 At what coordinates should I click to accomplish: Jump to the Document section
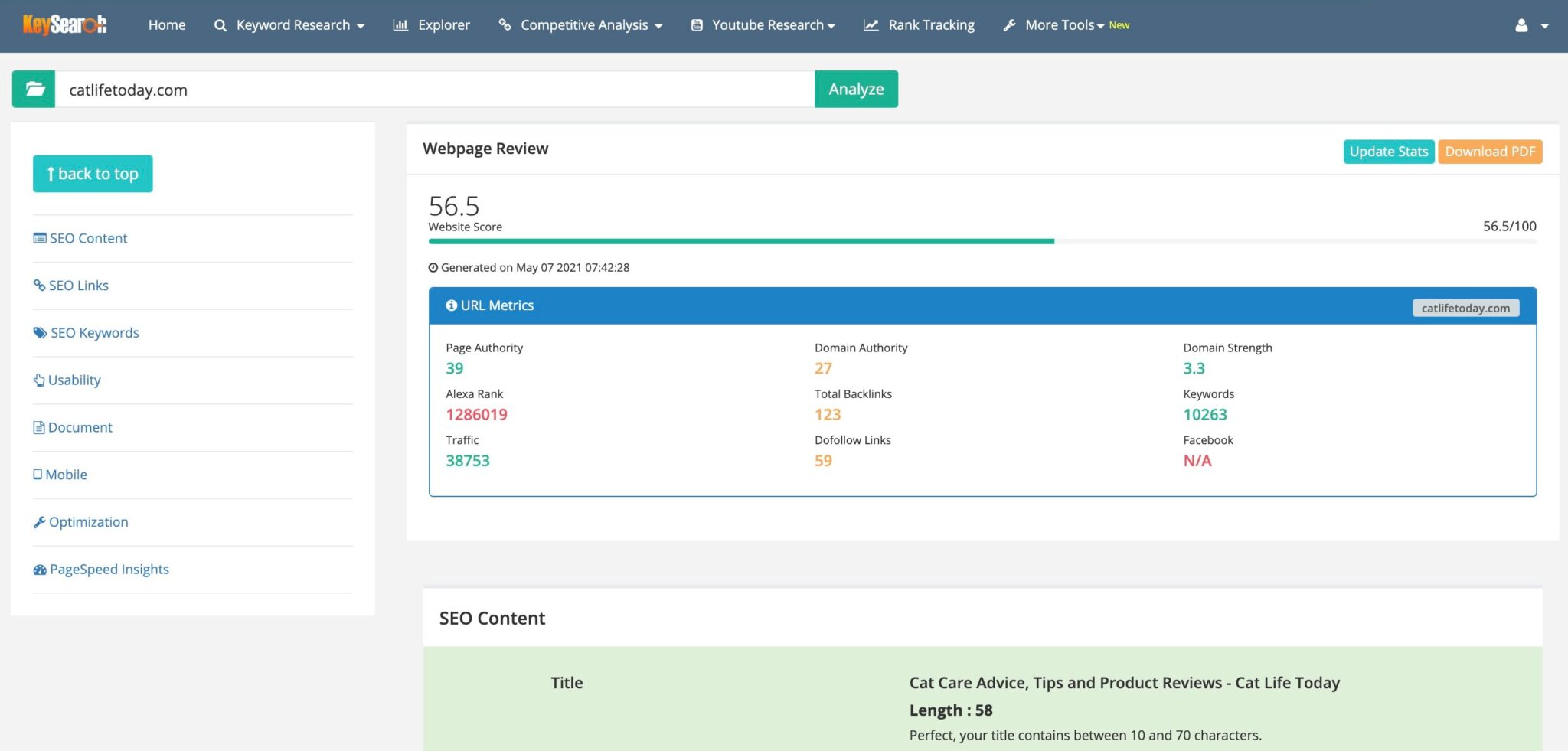click(80, 427)
